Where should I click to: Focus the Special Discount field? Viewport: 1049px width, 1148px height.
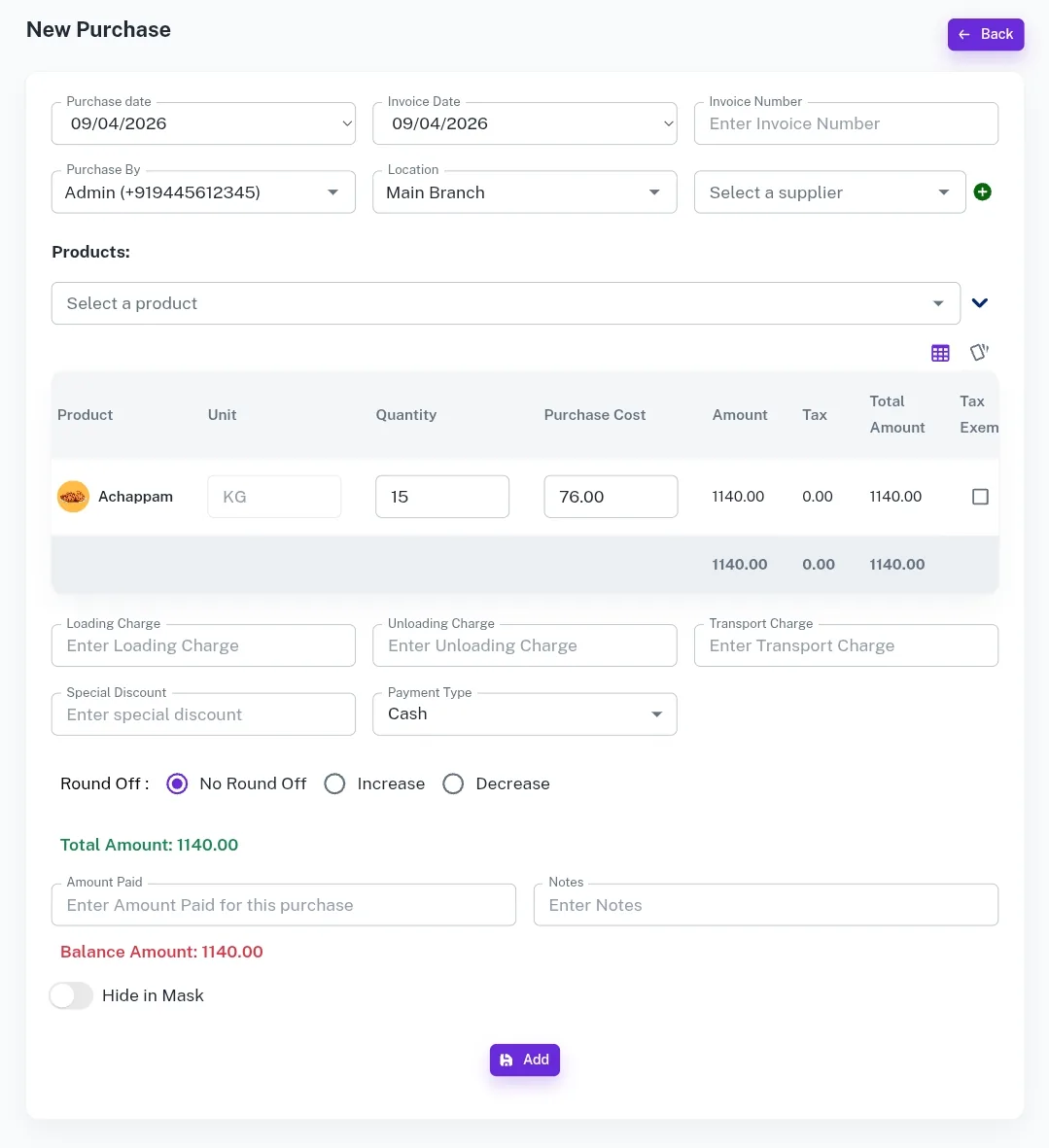point(203,713)
